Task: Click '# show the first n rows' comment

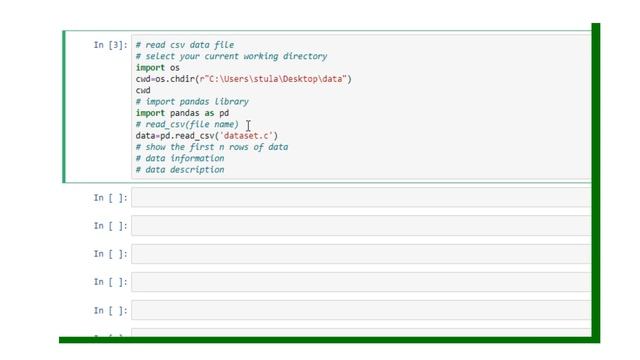Action: 212,147
